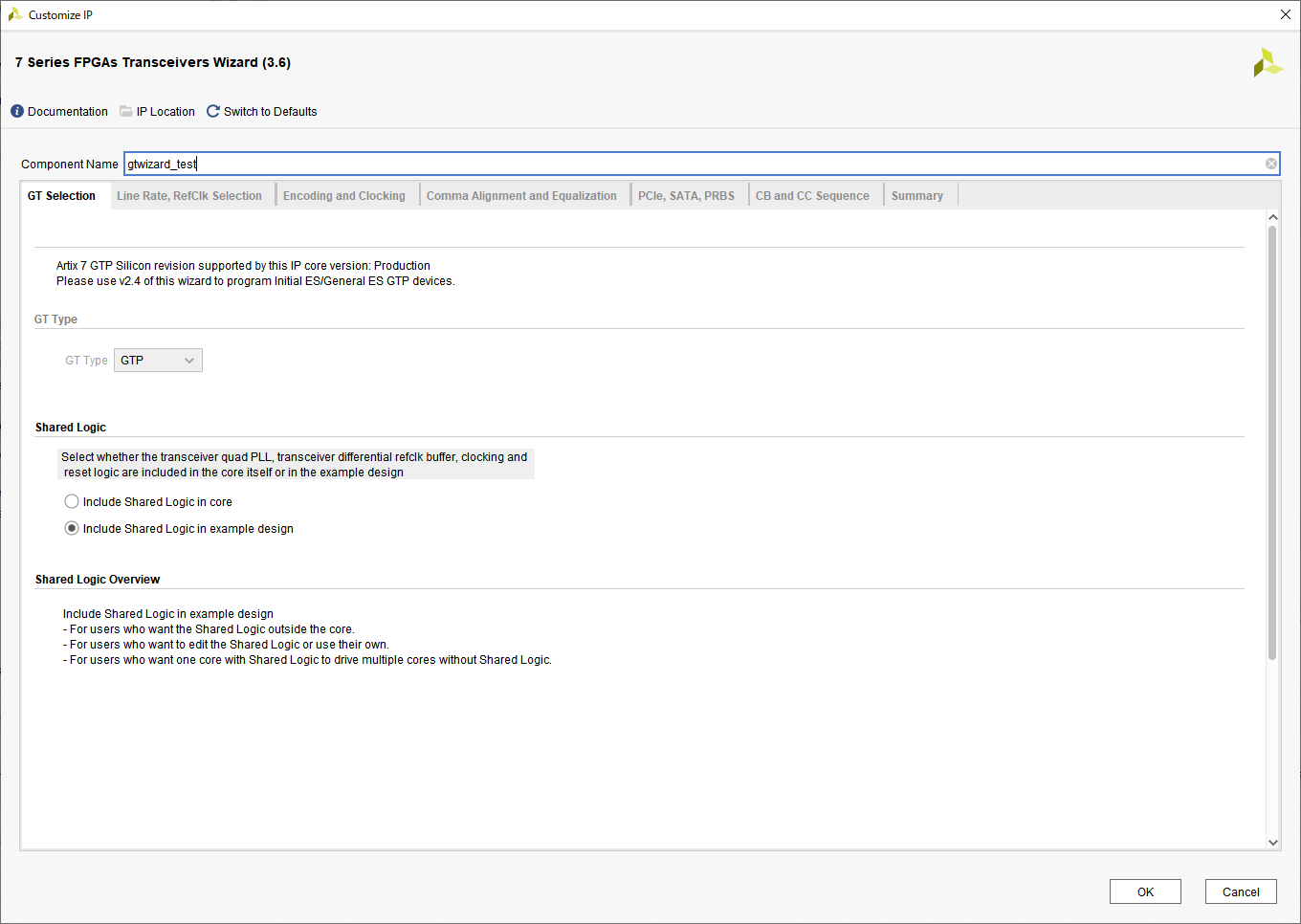Click the Shared Logic Overview heading

click(x=98, y=580)
